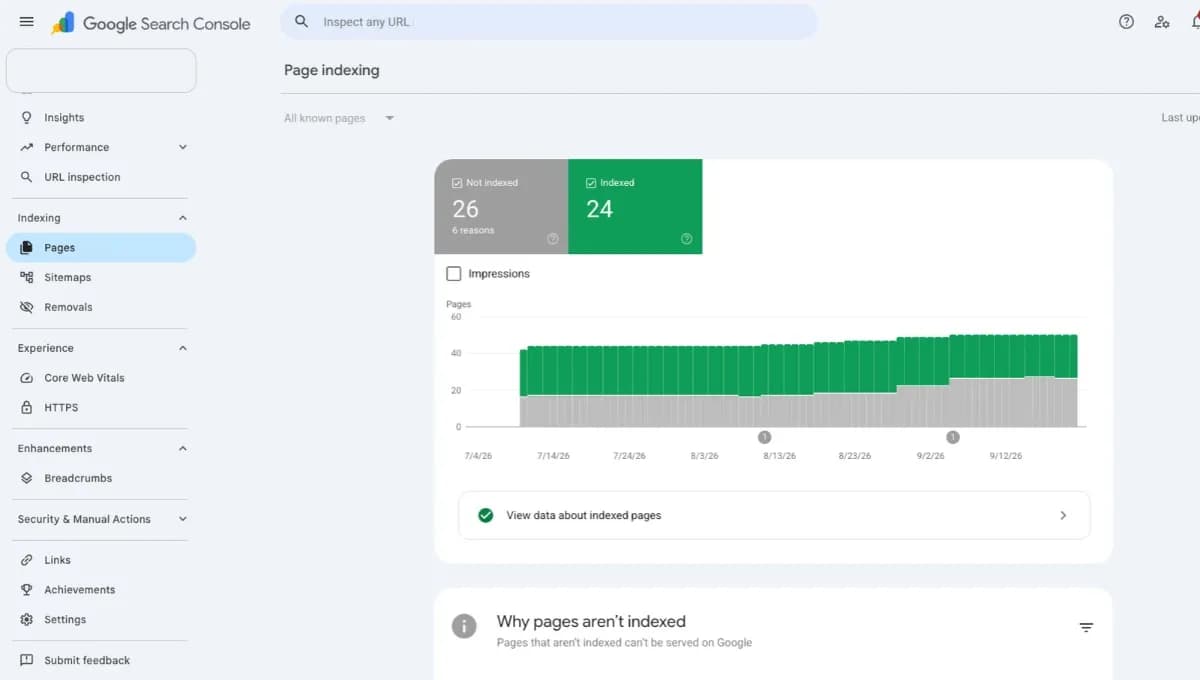Image resolution: width=1200 pixels, height=680 pixels.
Task: Click the chart annotation marker near 9/2/26
Action: click(x=953, y=437)
